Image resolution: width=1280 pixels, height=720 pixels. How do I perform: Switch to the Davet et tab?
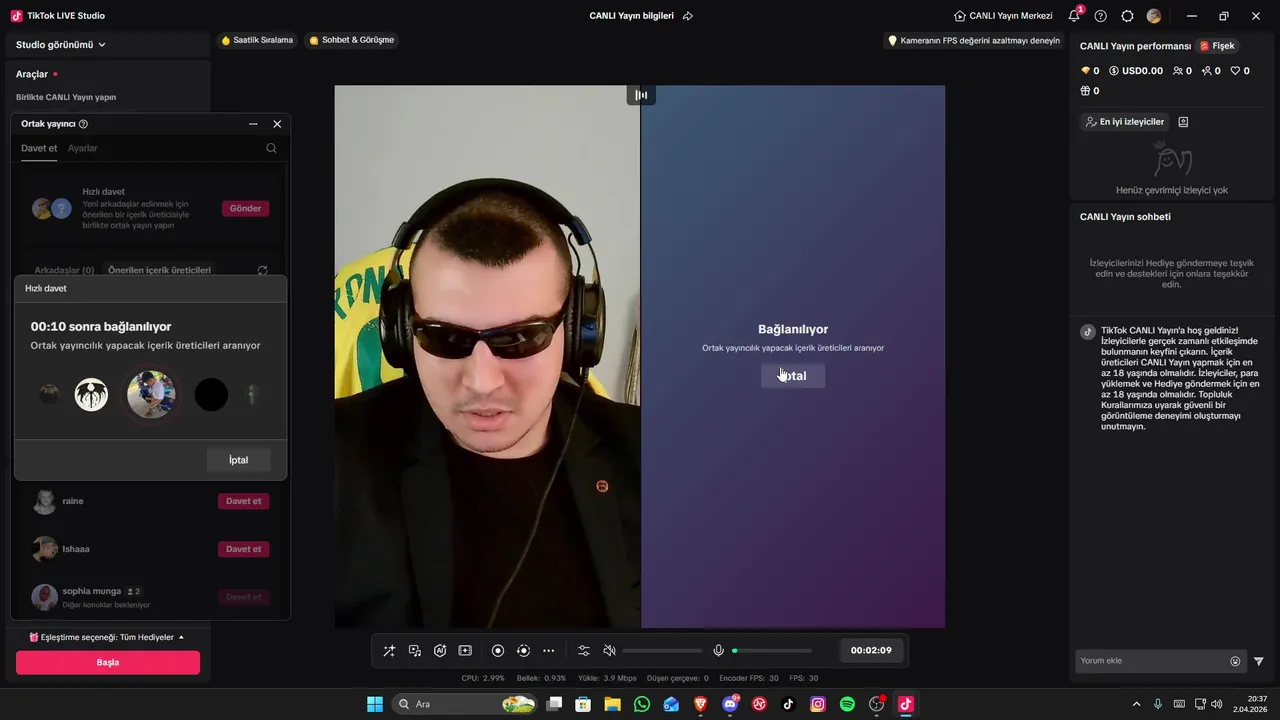point(39,148)
